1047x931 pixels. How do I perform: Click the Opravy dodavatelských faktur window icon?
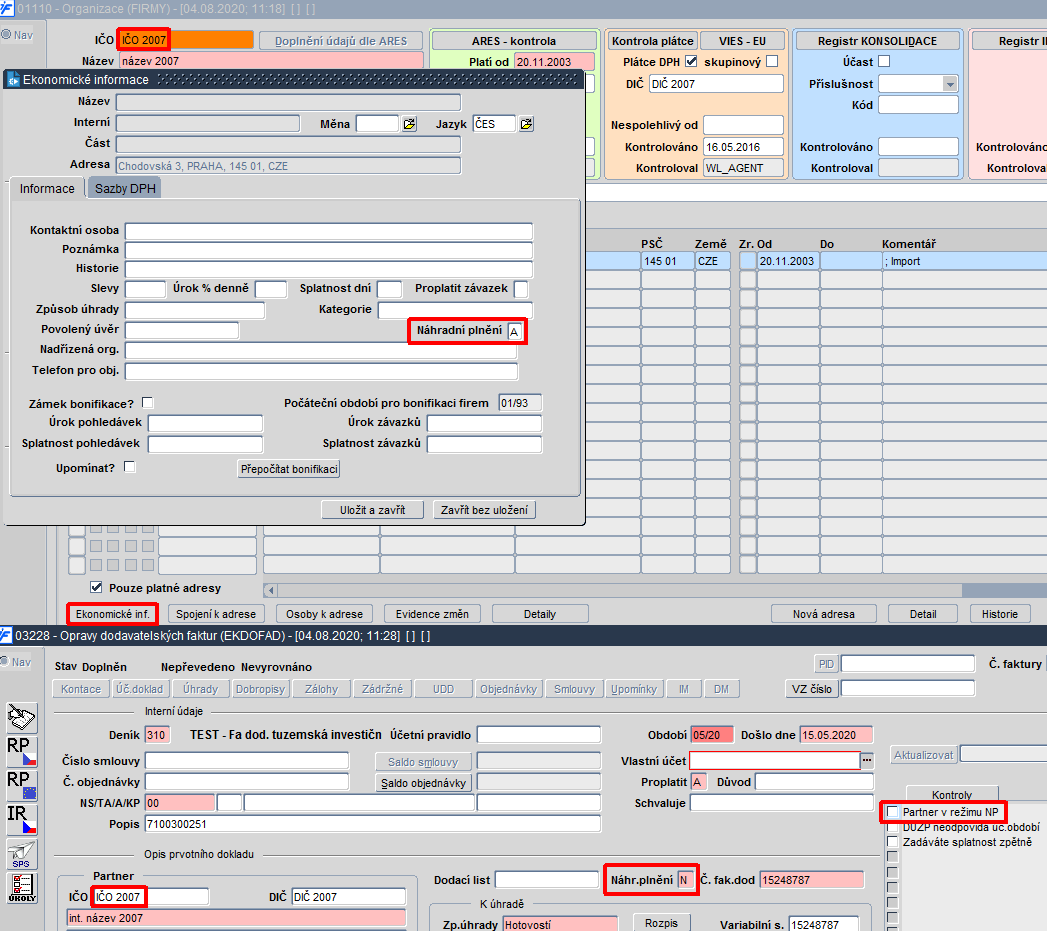click(x=6, y=635)
